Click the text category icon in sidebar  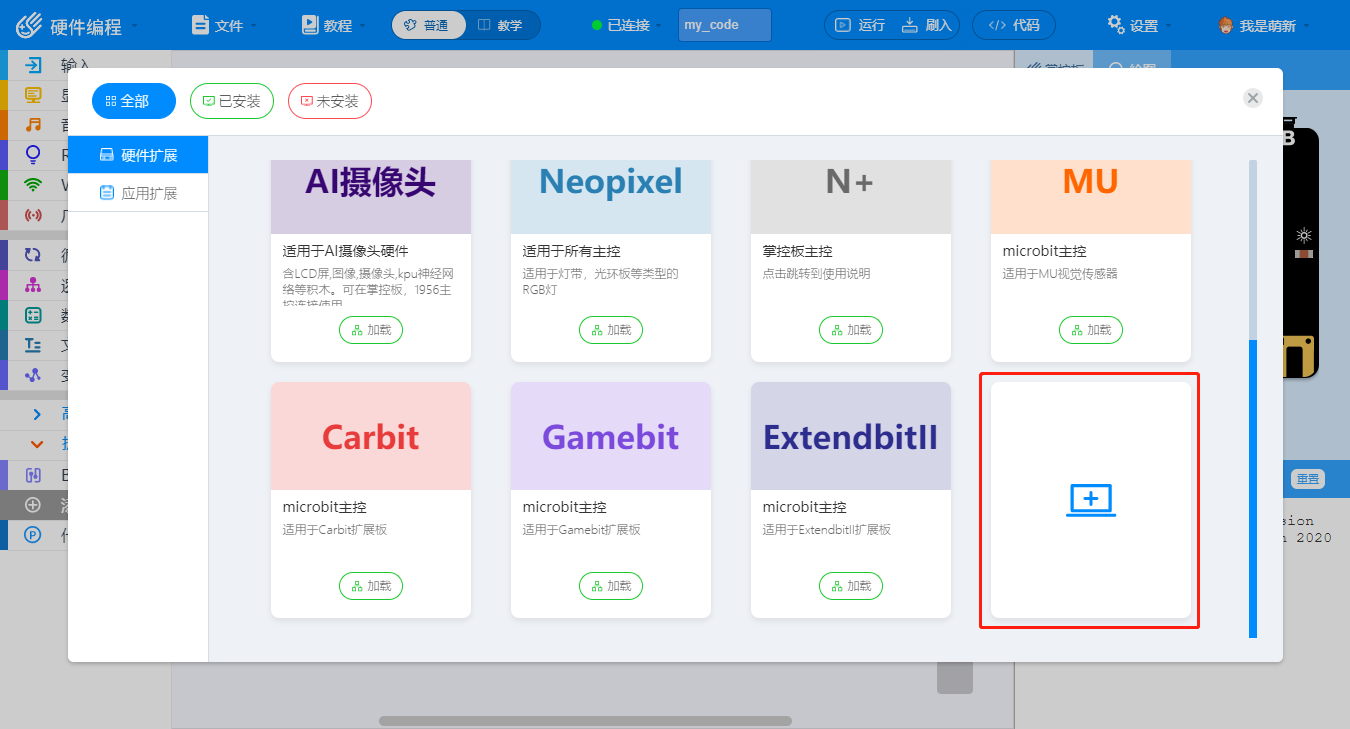34,345
